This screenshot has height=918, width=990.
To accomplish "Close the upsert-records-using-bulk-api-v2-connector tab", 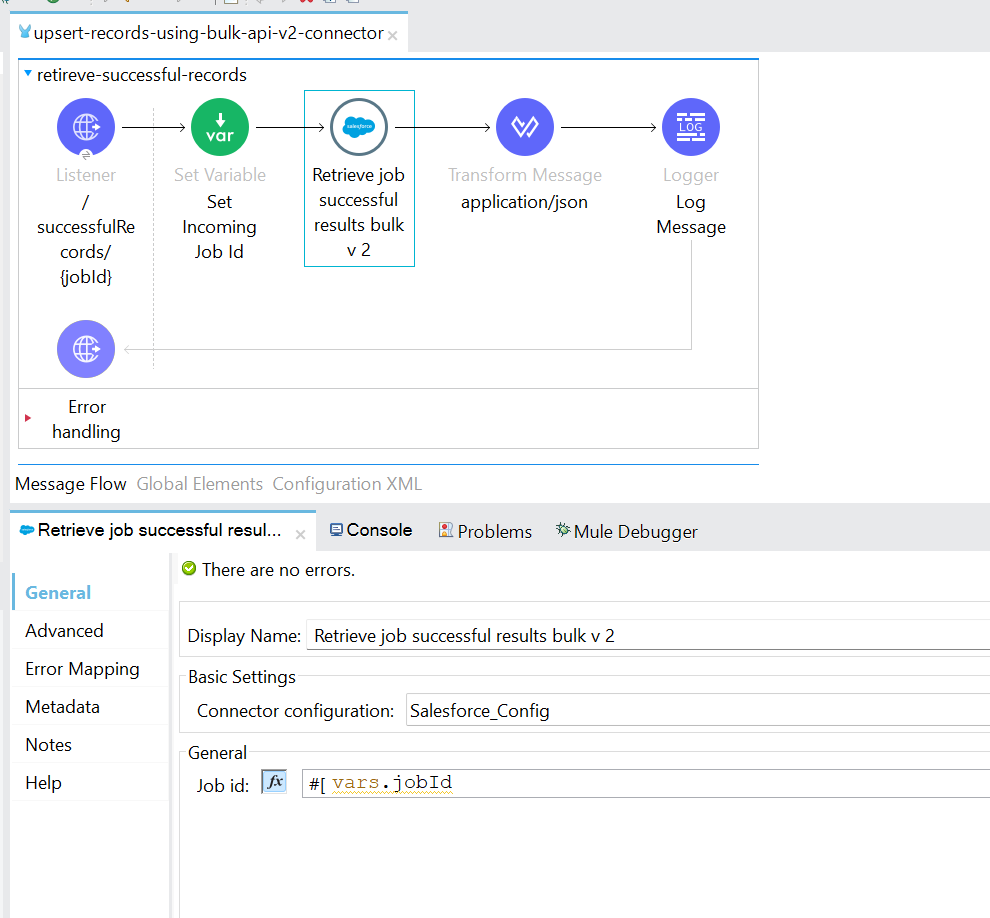I will pos(392,36).
